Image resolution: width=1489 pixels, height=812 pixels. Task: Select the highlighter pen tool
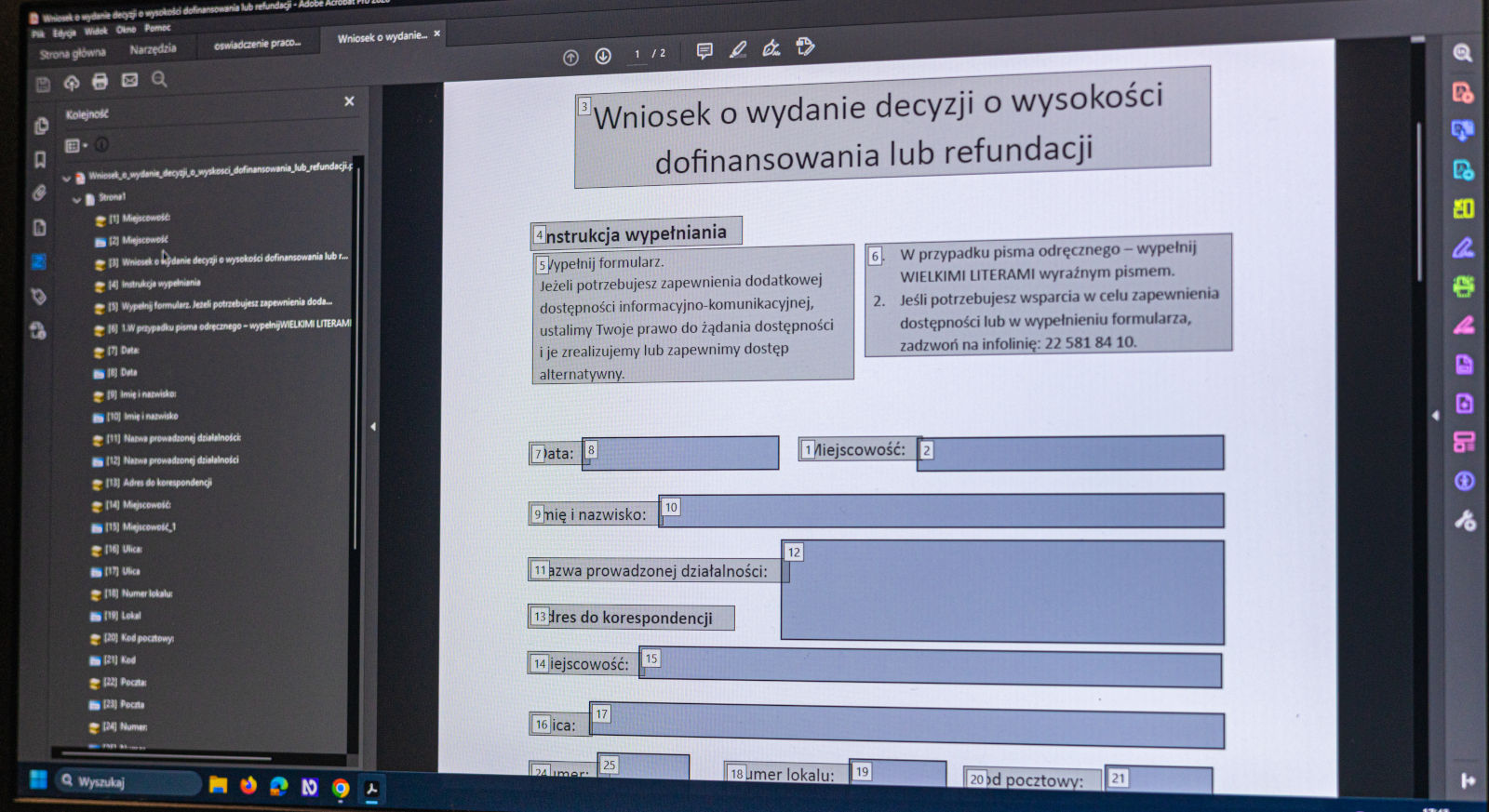pos(738,49)
